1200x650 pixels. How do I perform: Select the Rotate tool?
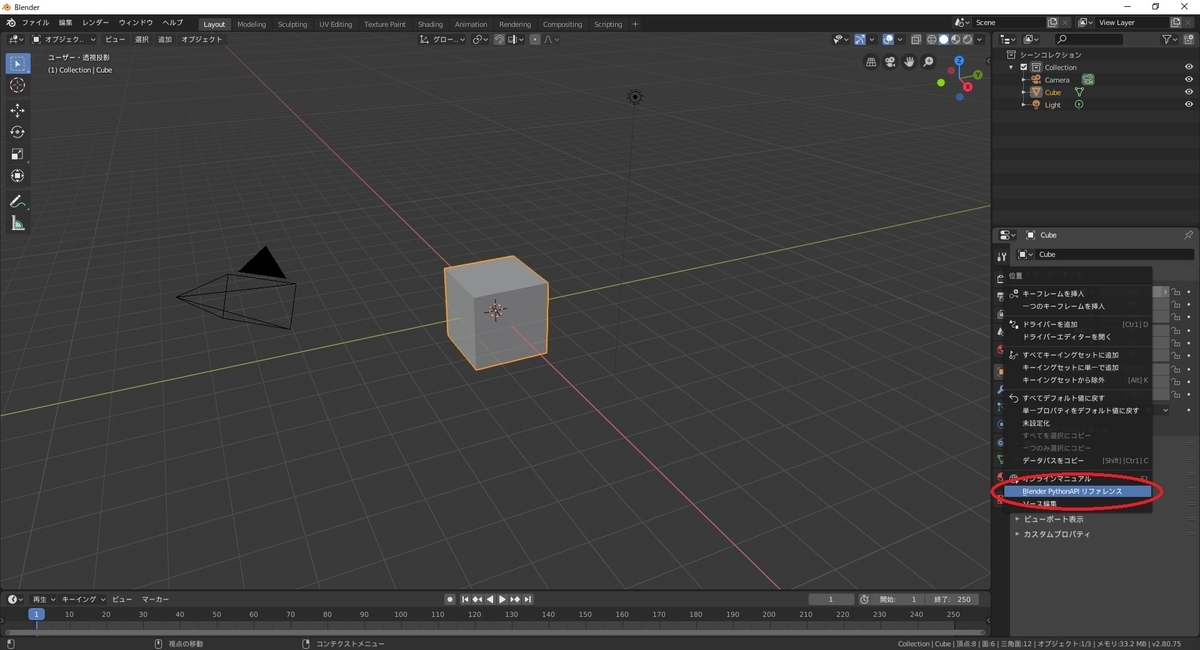[x=17, y=132]
